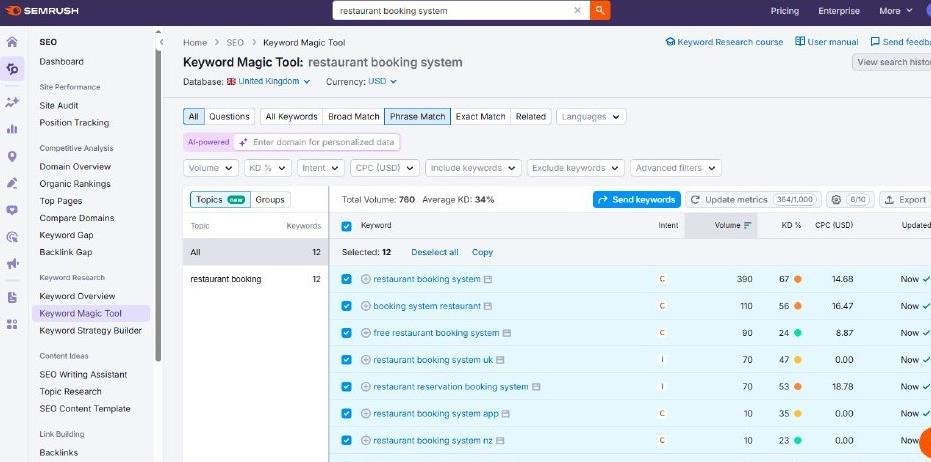Viewport: 931px width, 462px height.
Task: Switch to the Broad Match tab
Action: point(354,117)
